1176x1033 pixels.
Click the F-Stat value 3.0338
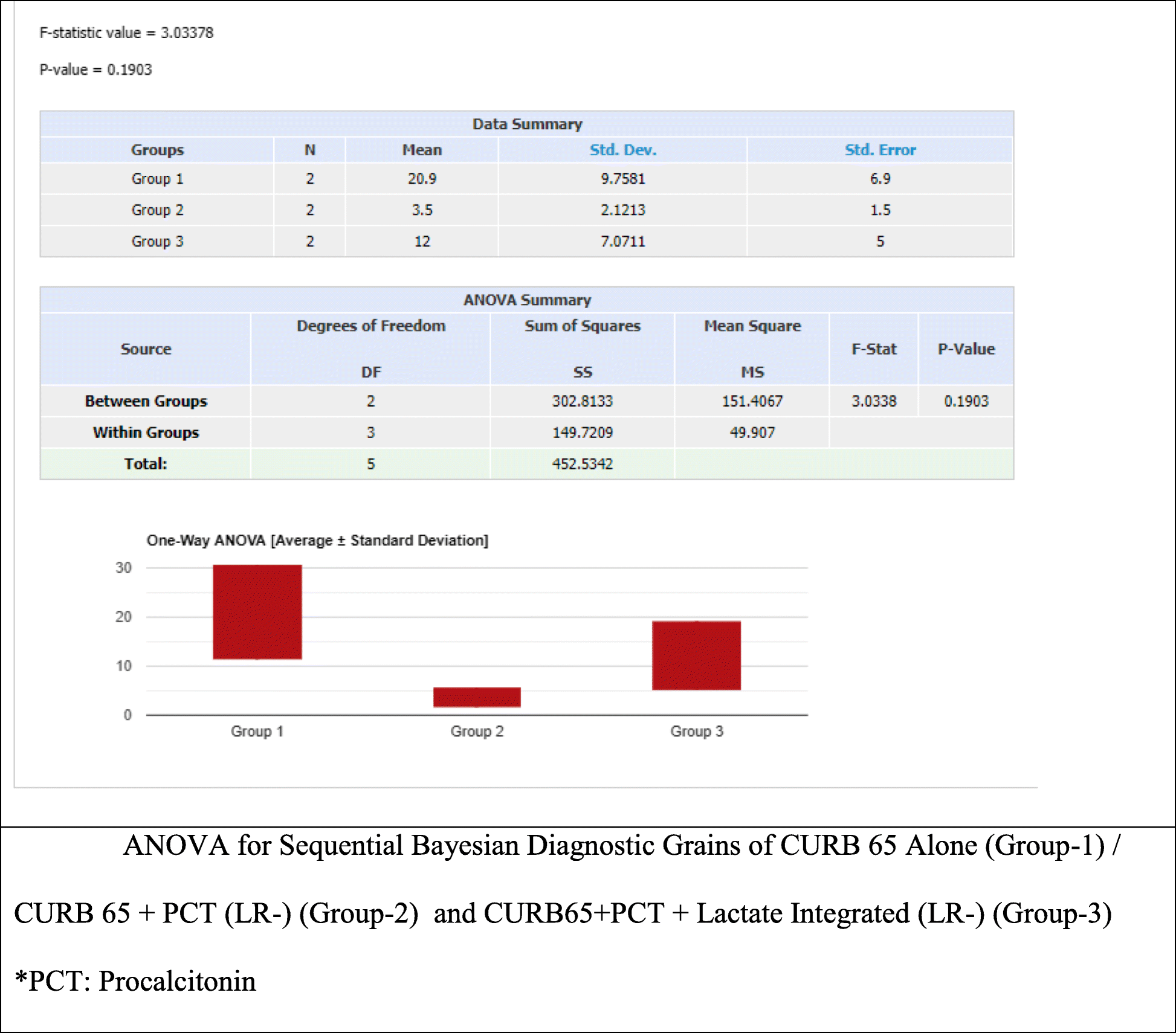pyautogui.click(x=874, y=401)
